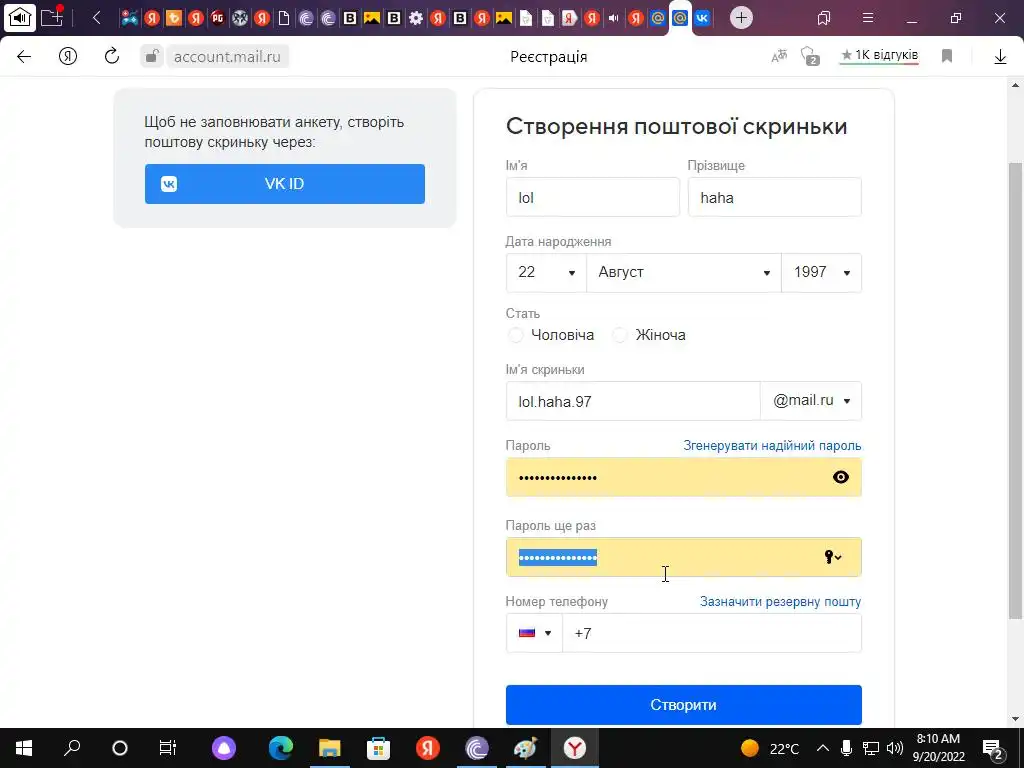Open the @mail.ru domain dropdown
The image size is (1024, 768).
point(811,401)
